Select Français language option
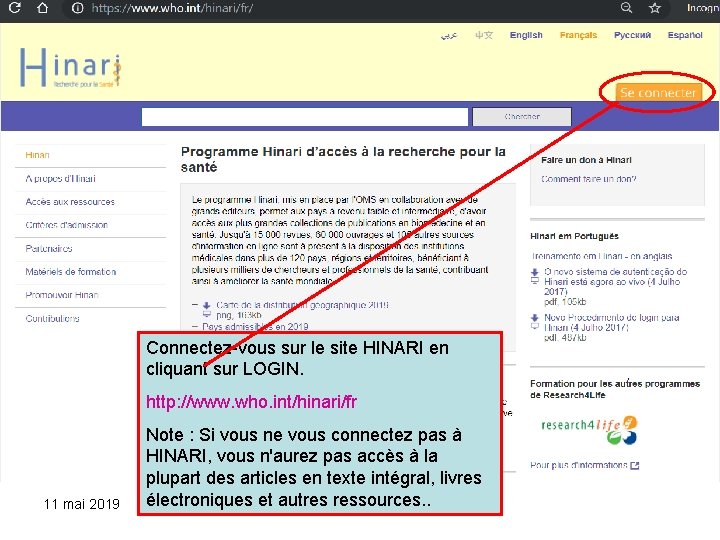The width and height of the screenshot is (720, 540). 578,35
